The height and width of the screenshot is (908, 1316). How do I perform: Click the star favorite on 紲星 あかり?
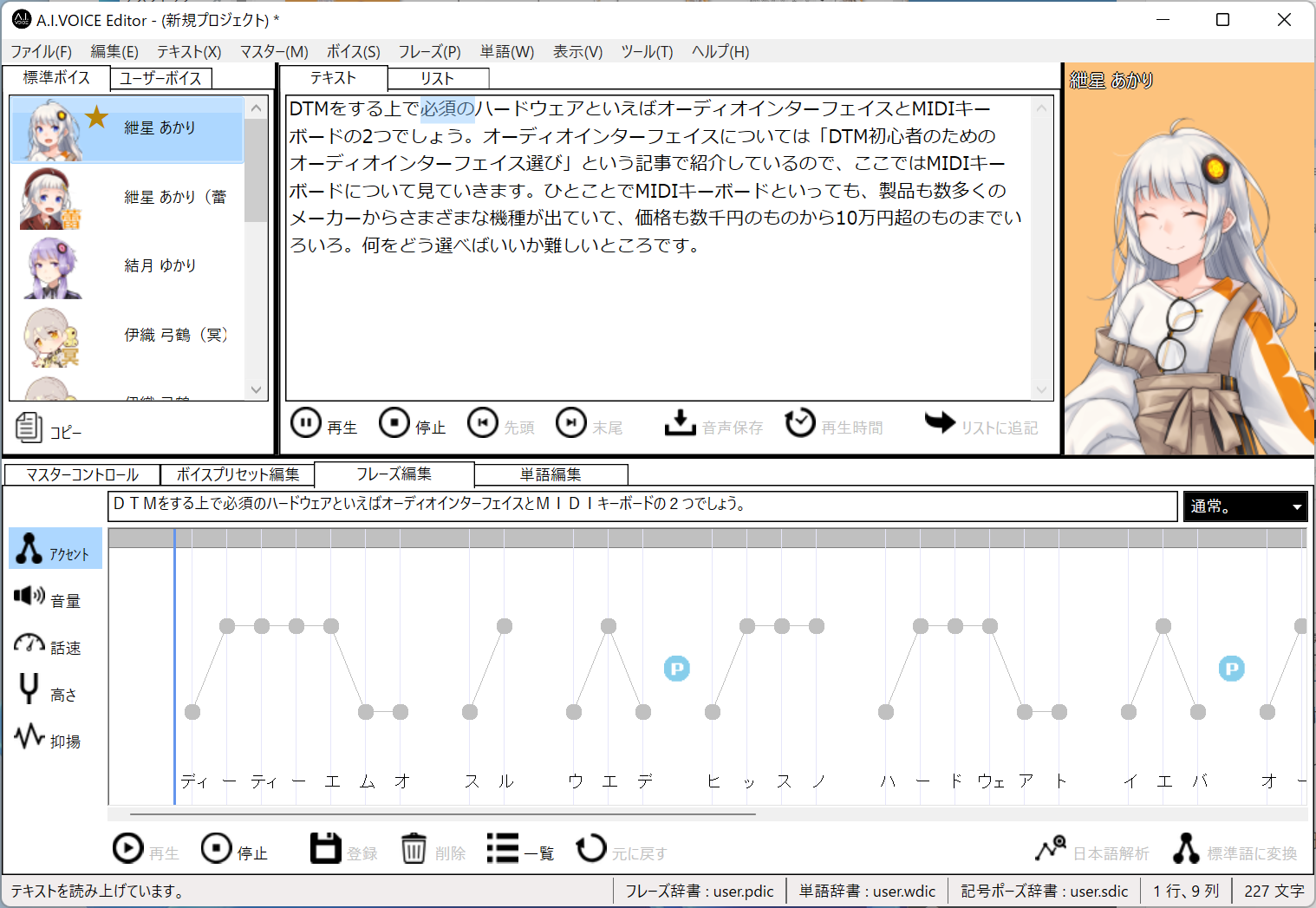[x=96, y=115]
